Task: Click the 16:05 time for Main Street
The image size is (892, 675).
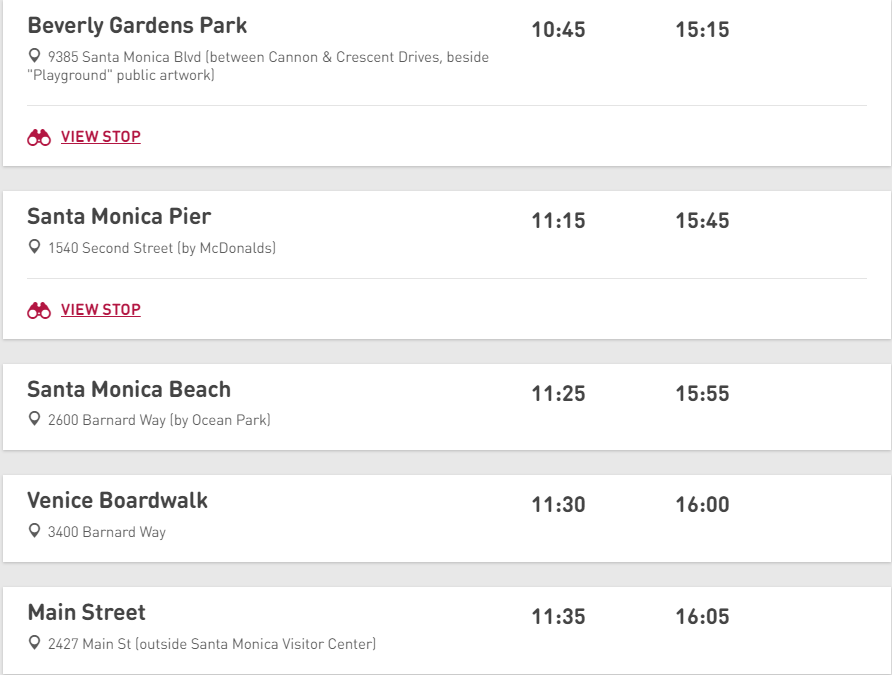Action: click(x=702, y=616)
